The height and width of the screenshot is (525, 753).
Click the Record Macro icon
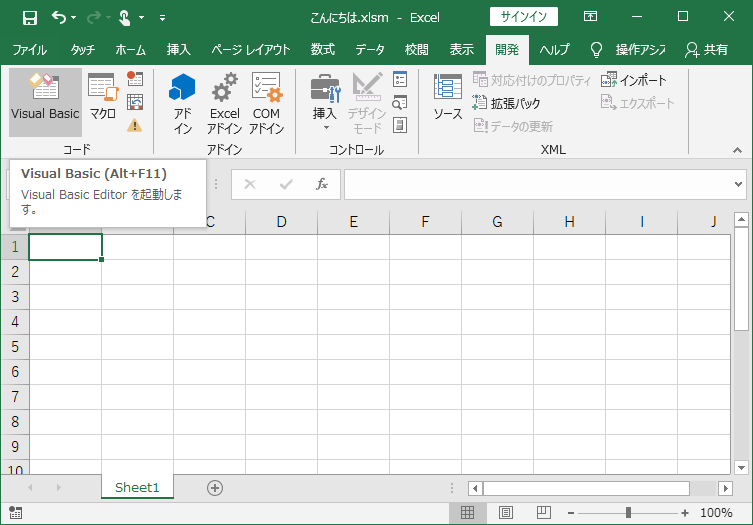point(135,78)
